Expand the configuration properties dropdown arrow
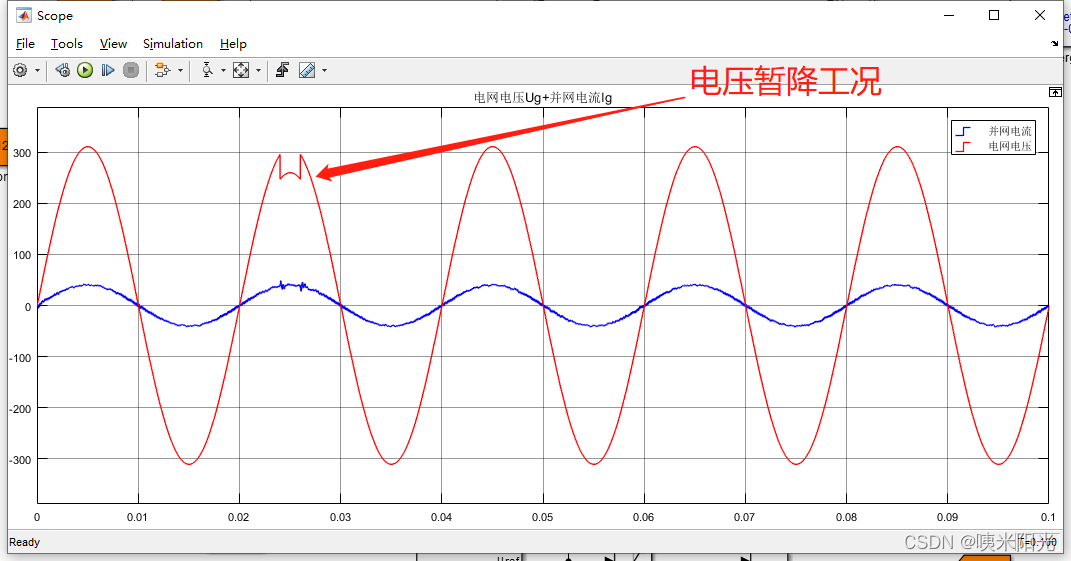This screenshot has width=1071, height=561. point(37,70)
